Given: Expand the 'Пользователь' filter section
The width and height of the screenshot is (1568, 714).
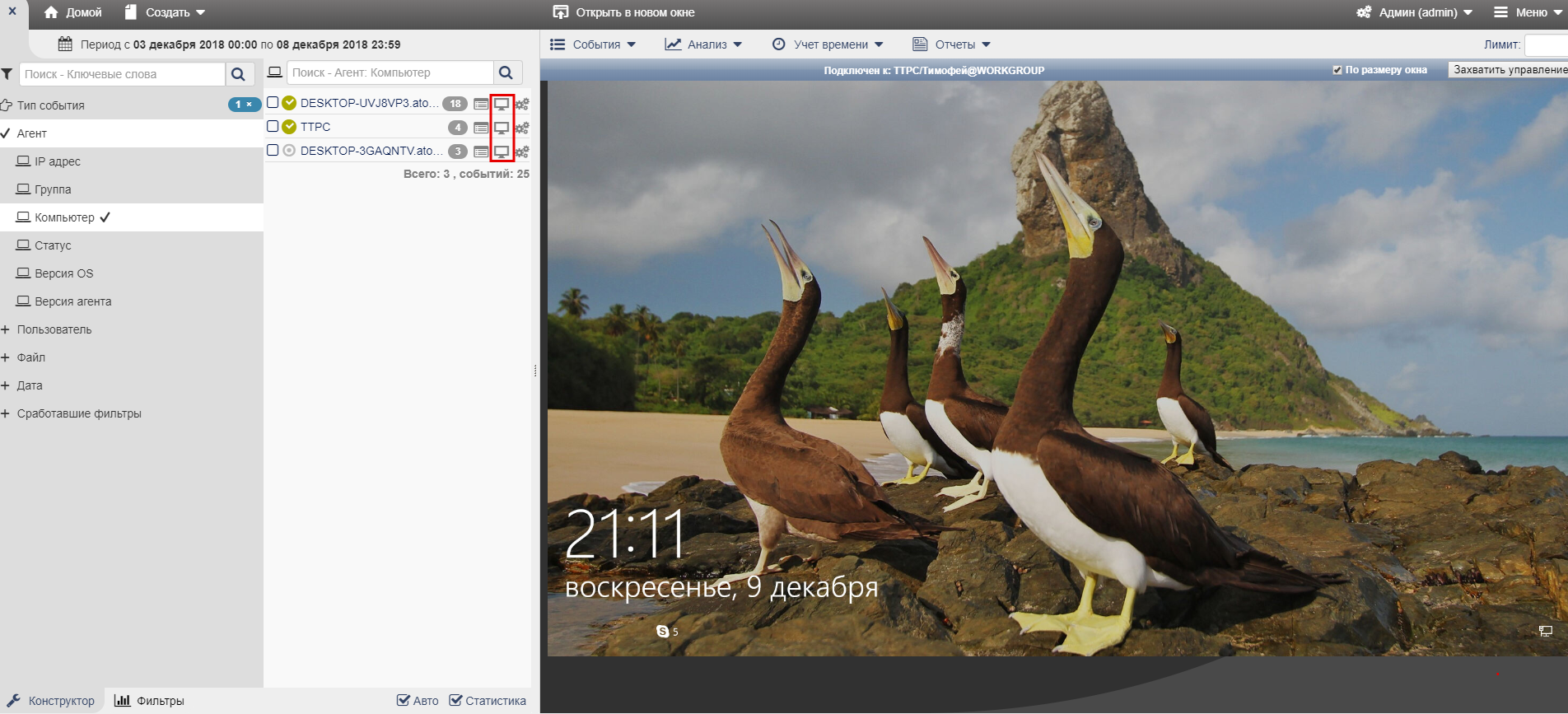Looking at the screenshot, I should [54, 329].
